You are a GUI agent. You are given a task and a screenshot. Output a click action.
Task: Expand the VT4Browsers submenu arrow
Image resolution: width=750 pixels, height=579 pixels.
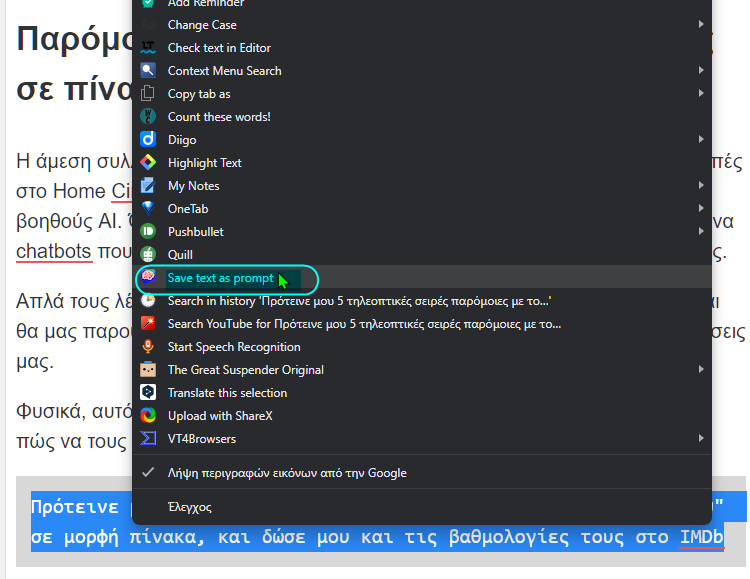pyautogui.click(x=701, y=438)
